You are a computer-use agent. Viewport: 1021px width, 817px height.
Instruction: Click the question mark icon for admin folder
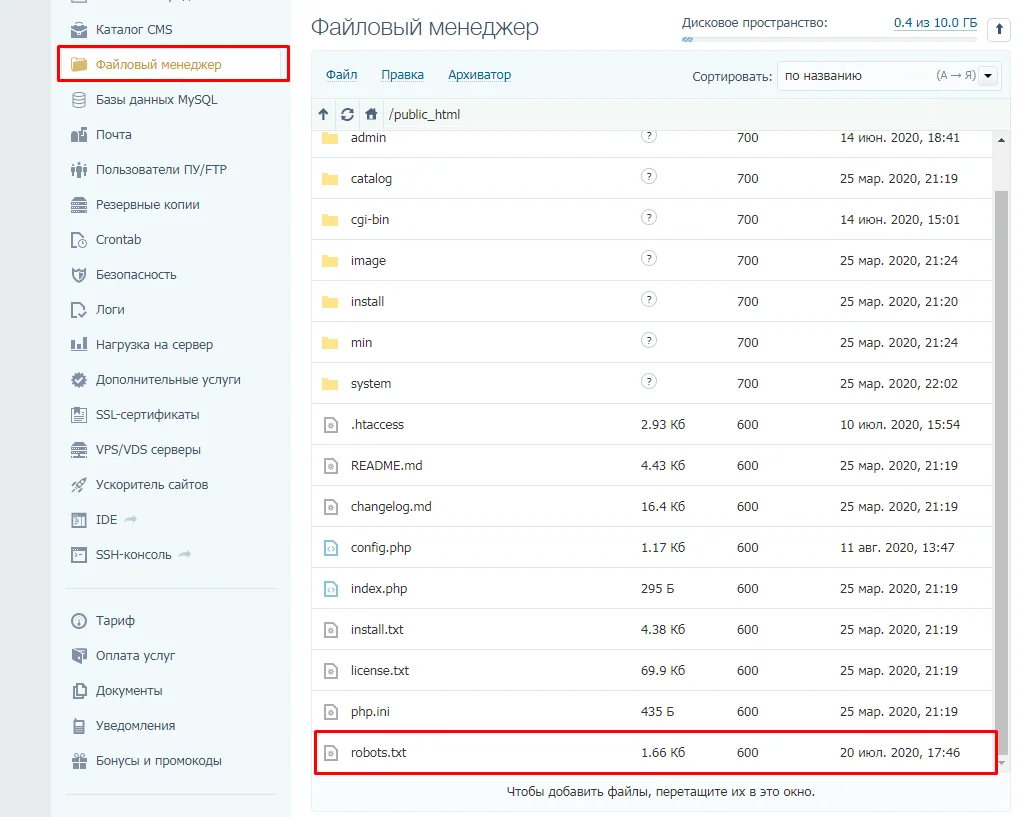648,135
